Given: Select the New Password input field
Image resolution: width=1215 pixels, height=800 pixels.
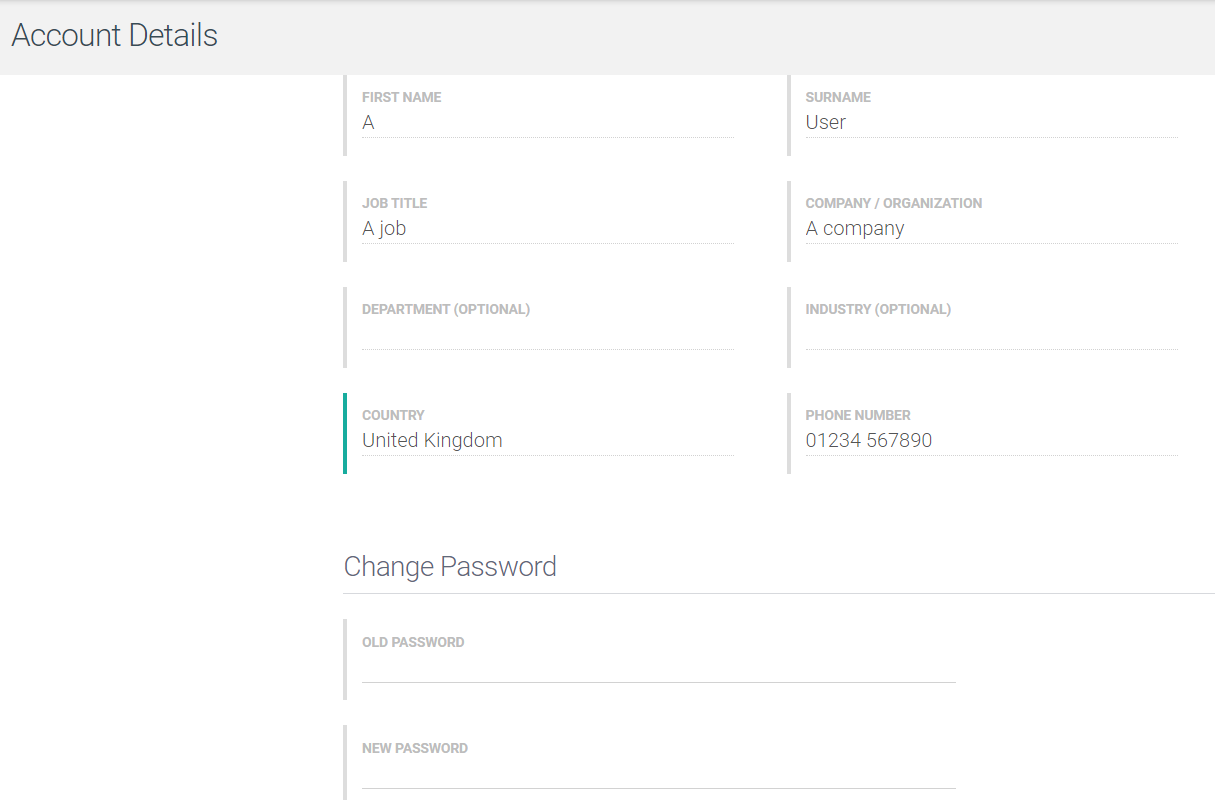Looking at the screenshot, I should pos(658,778).
